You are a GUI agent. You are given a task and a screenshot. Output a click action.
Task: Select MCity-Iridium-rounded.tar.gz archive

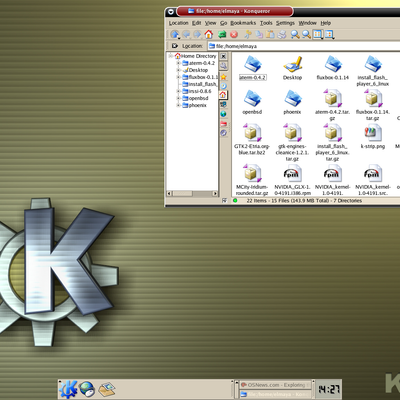(252, 173)
